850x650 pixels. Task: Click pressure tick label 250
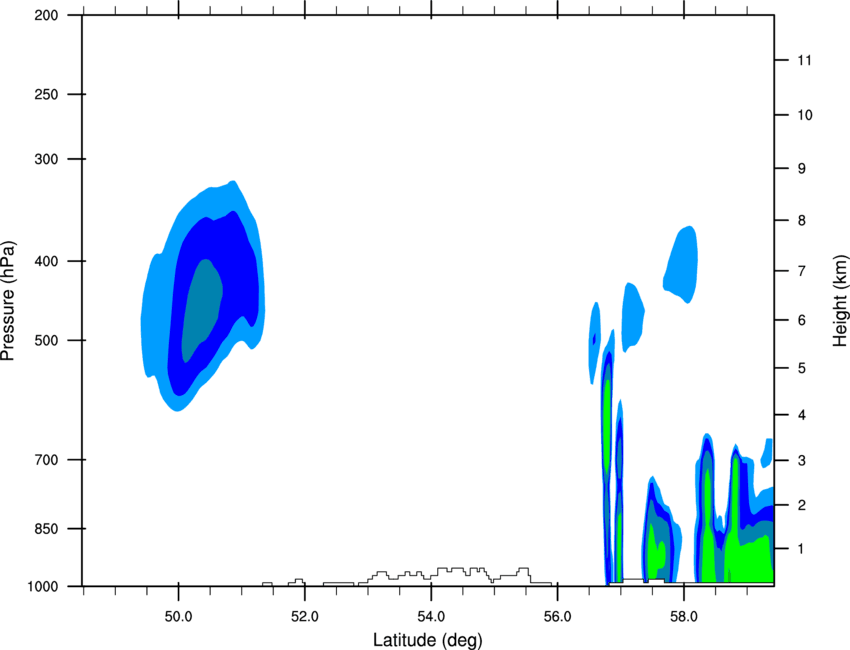pos(46,94)
